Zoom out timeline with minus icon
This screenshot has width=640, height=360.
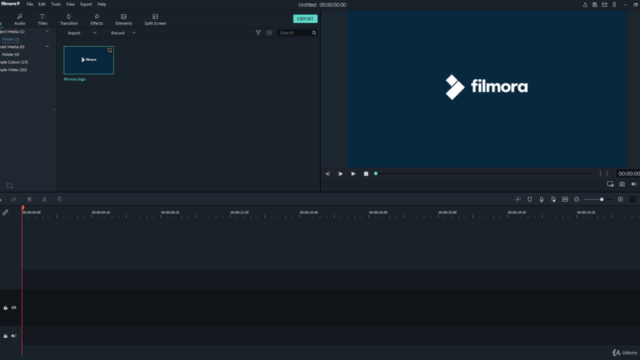tap(577, 199)
